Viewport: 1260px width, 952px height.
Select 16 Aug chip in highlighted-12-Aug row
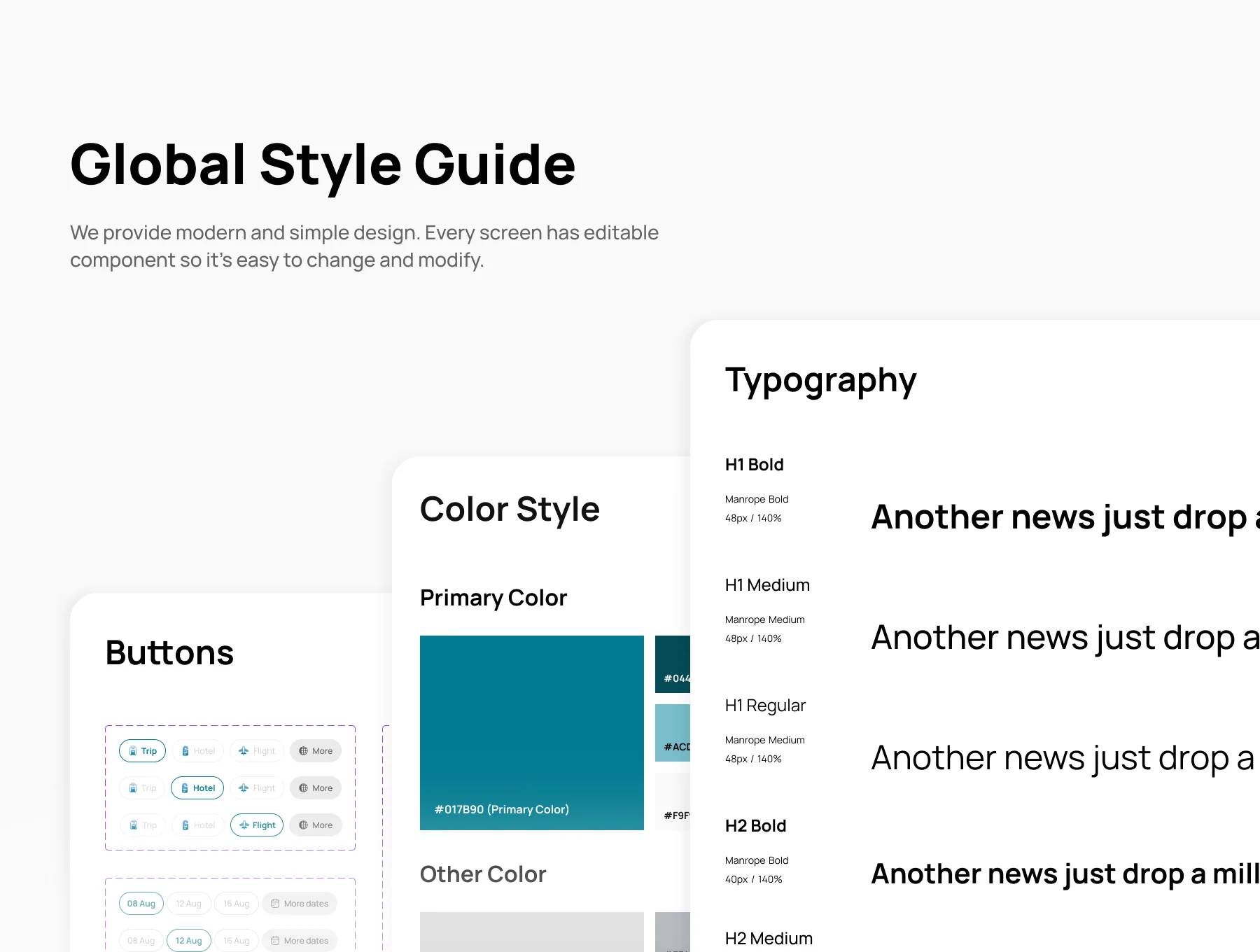click(x=237, y=941)
